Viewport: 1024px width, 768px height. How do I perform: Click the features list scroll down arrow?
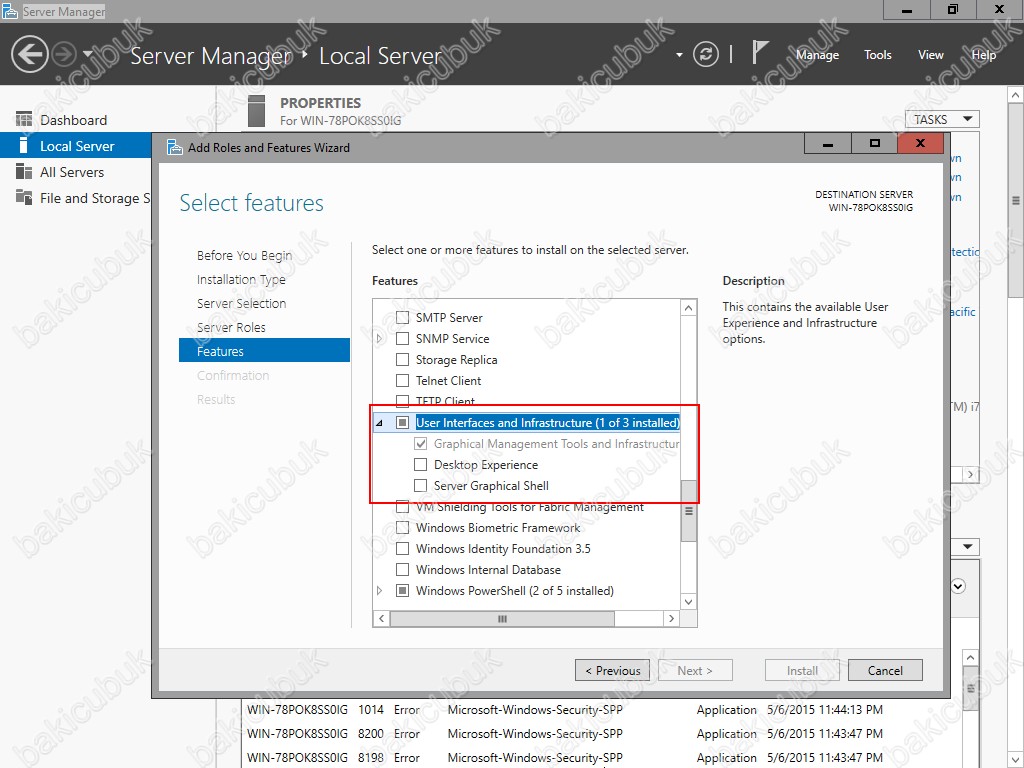point(688,601)
